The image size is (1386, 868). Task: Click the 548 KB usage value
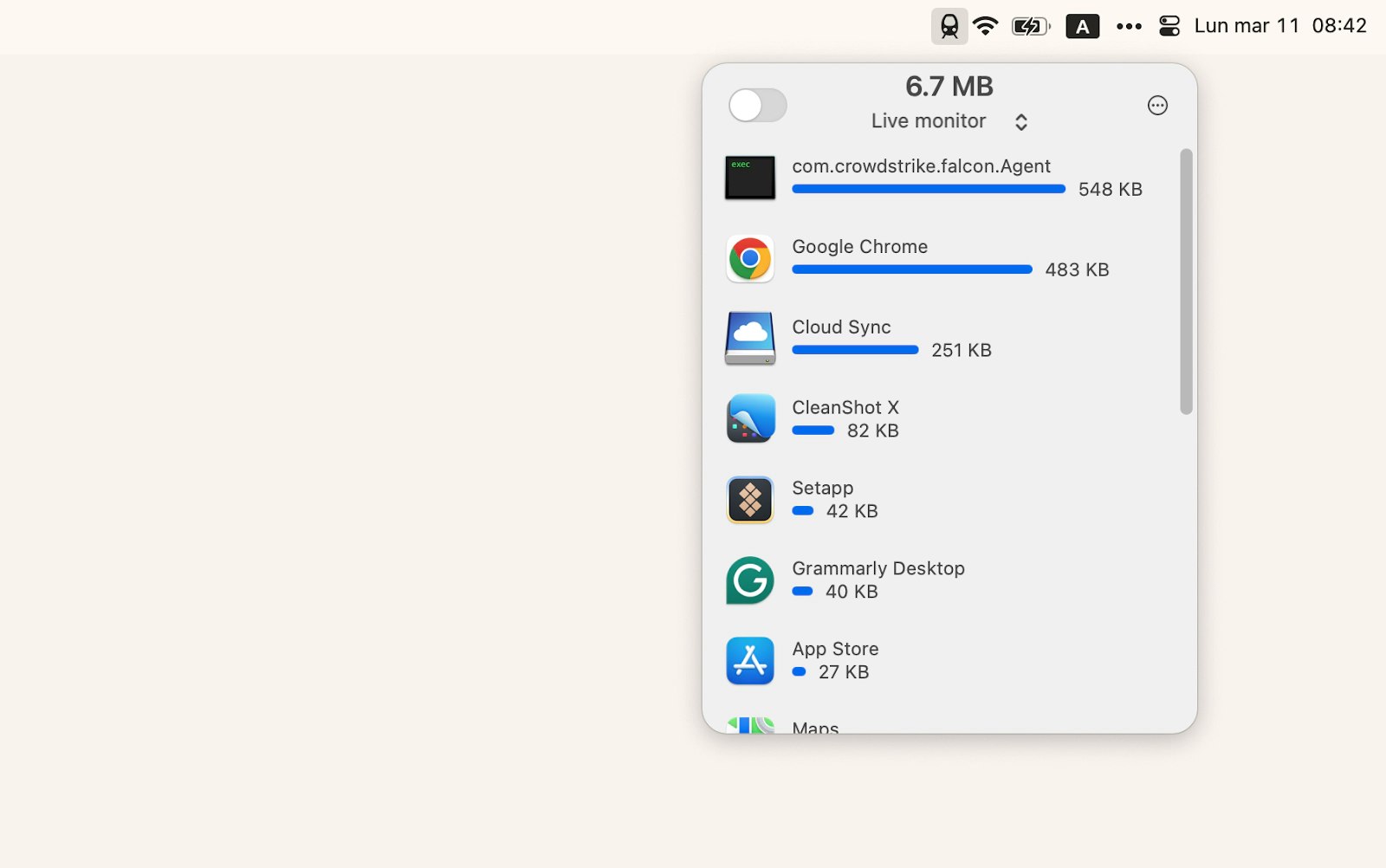coord(1110,190)
